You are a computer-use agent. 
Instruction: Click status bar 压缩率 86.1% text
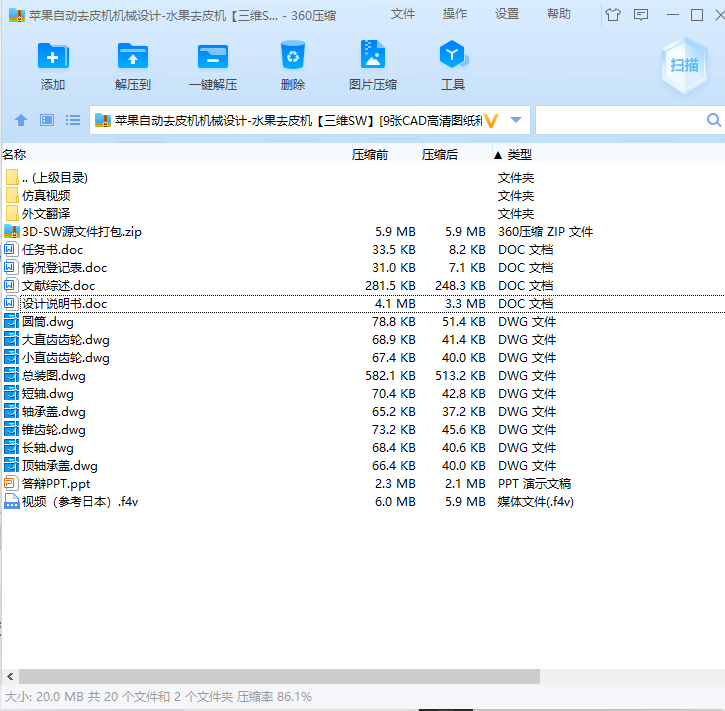275,697
